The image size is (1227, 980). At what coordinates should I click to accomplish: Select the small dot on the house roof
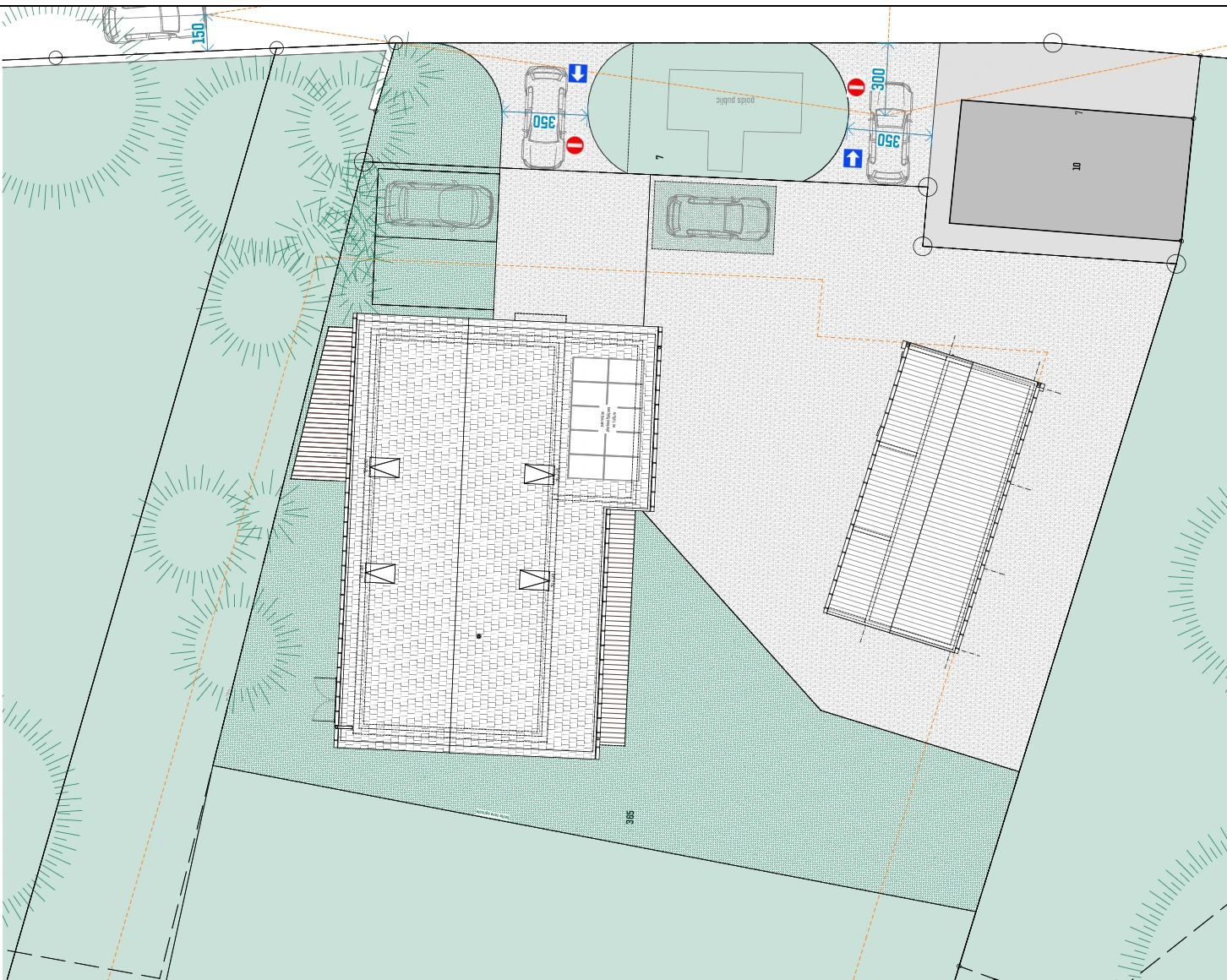[478, 636]
